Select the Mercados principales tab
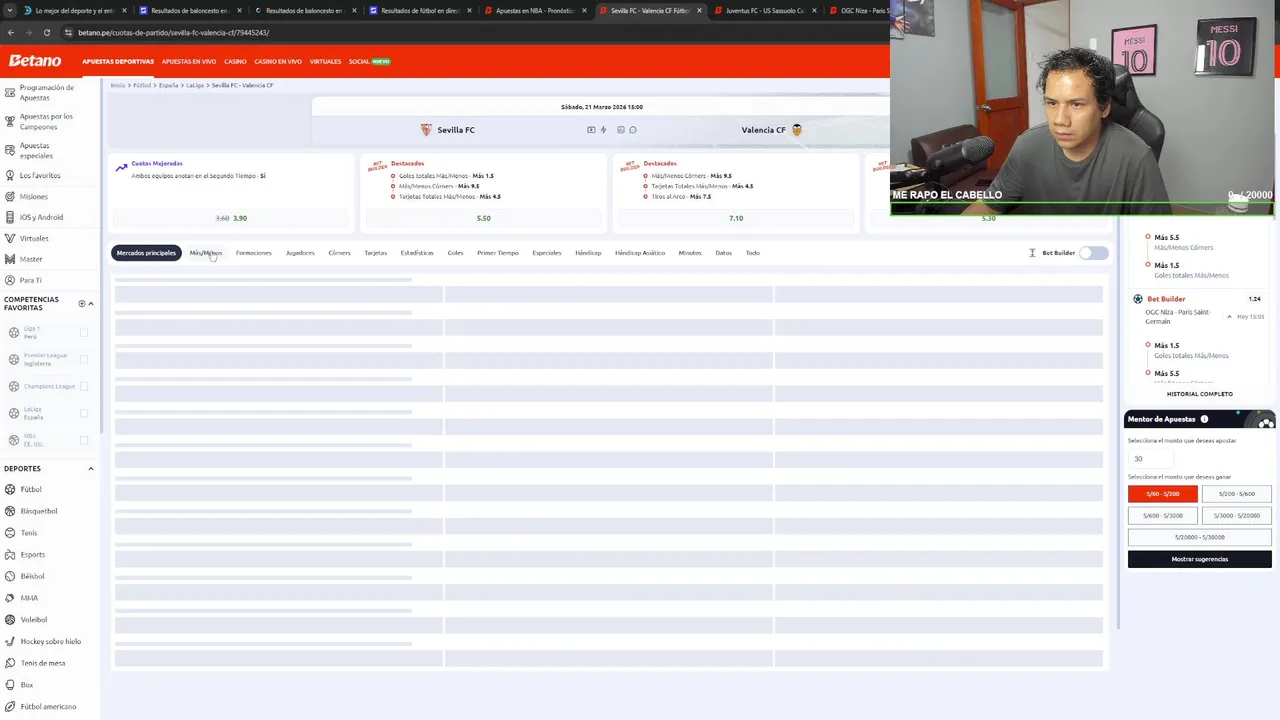 (x=146, y=253)
